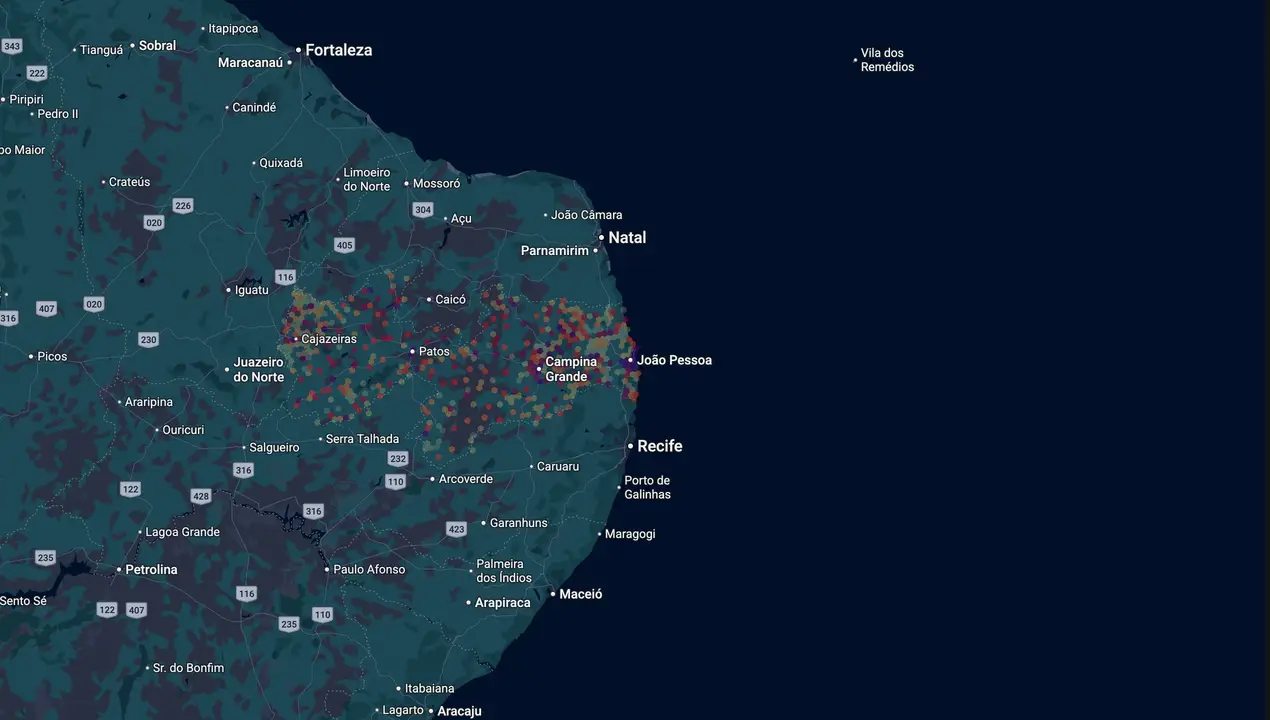Click the Garanhuns map label

[519, 523]
